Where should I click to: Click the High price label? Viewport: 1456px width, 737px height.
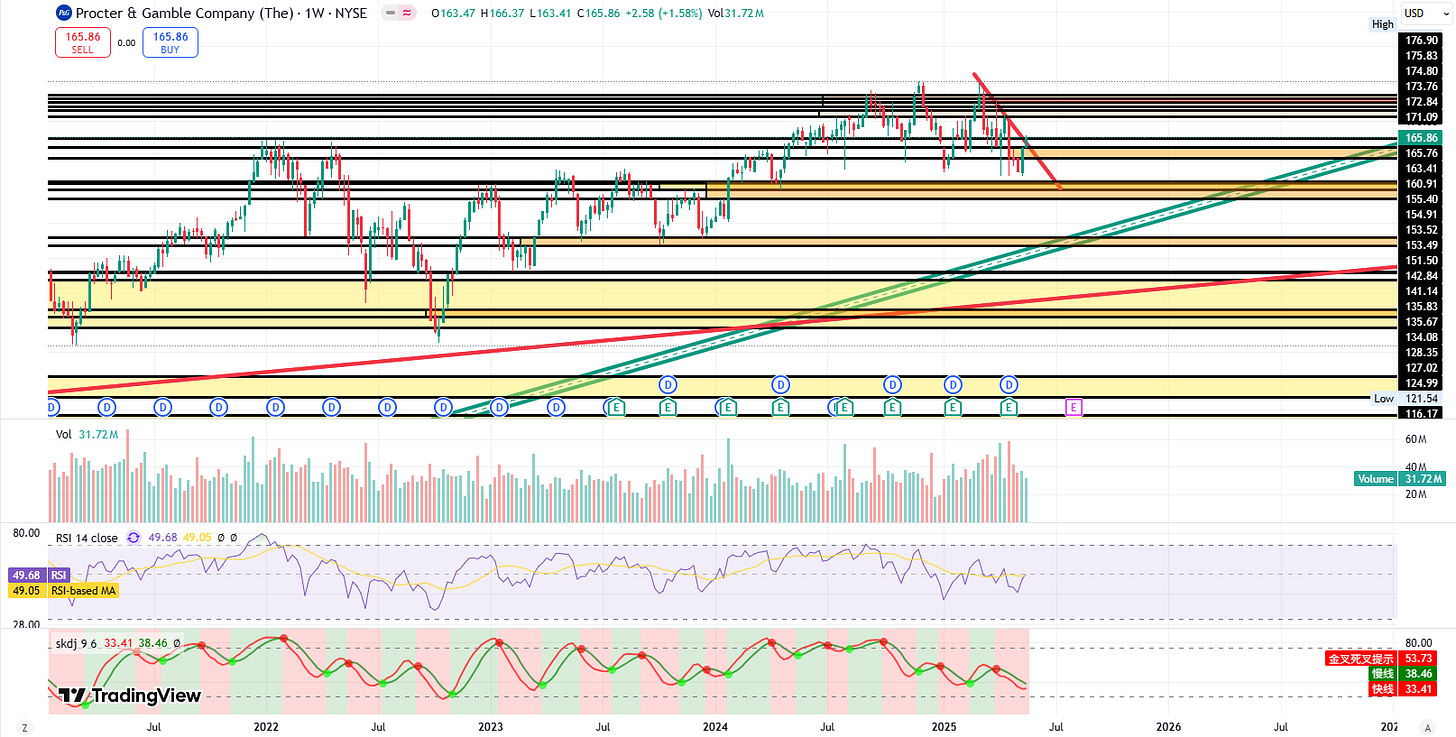coord(1382,24)
